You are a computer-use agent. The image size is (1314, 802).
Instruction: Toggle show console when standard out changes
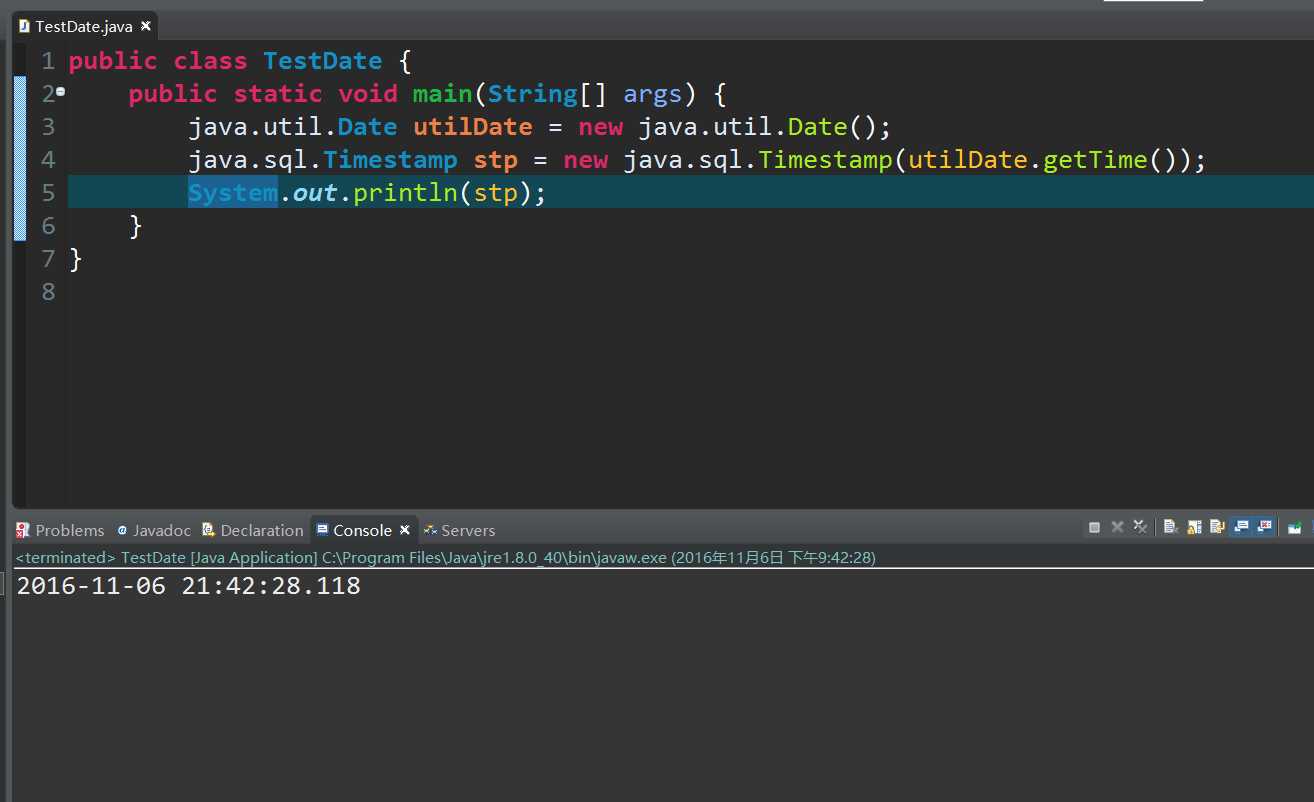[1241, 527]
